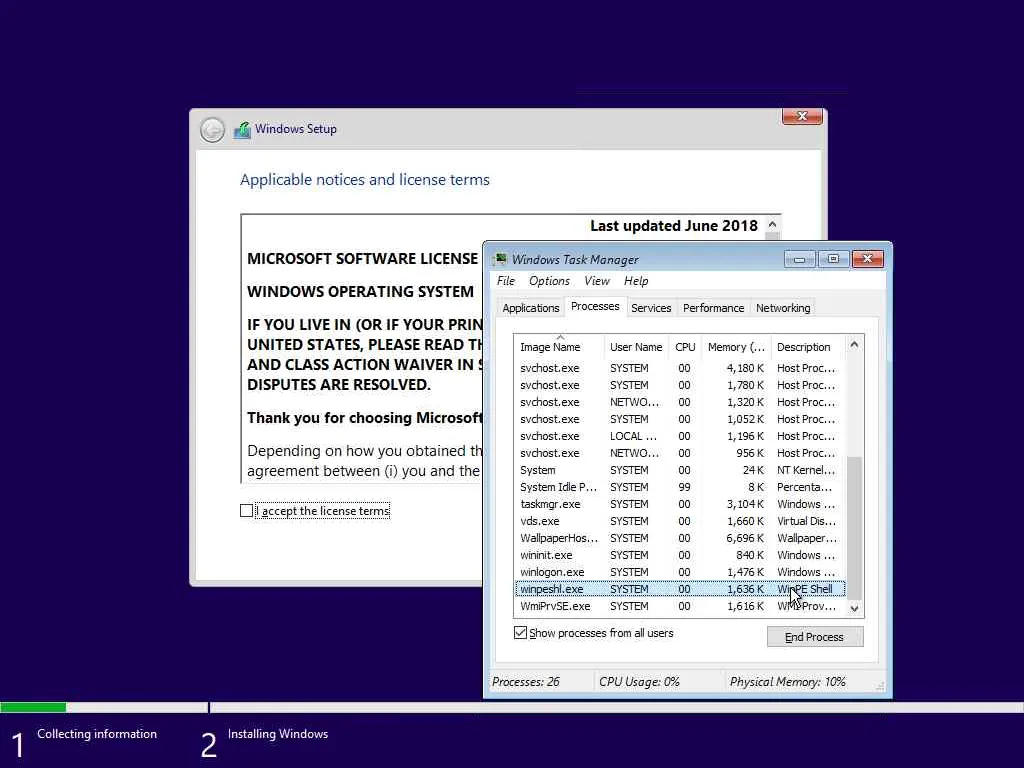This screenshot has height=768, width=1024.
Task: Click the 'CPU Usage: 0%' status entry
Action: [639, 682]
